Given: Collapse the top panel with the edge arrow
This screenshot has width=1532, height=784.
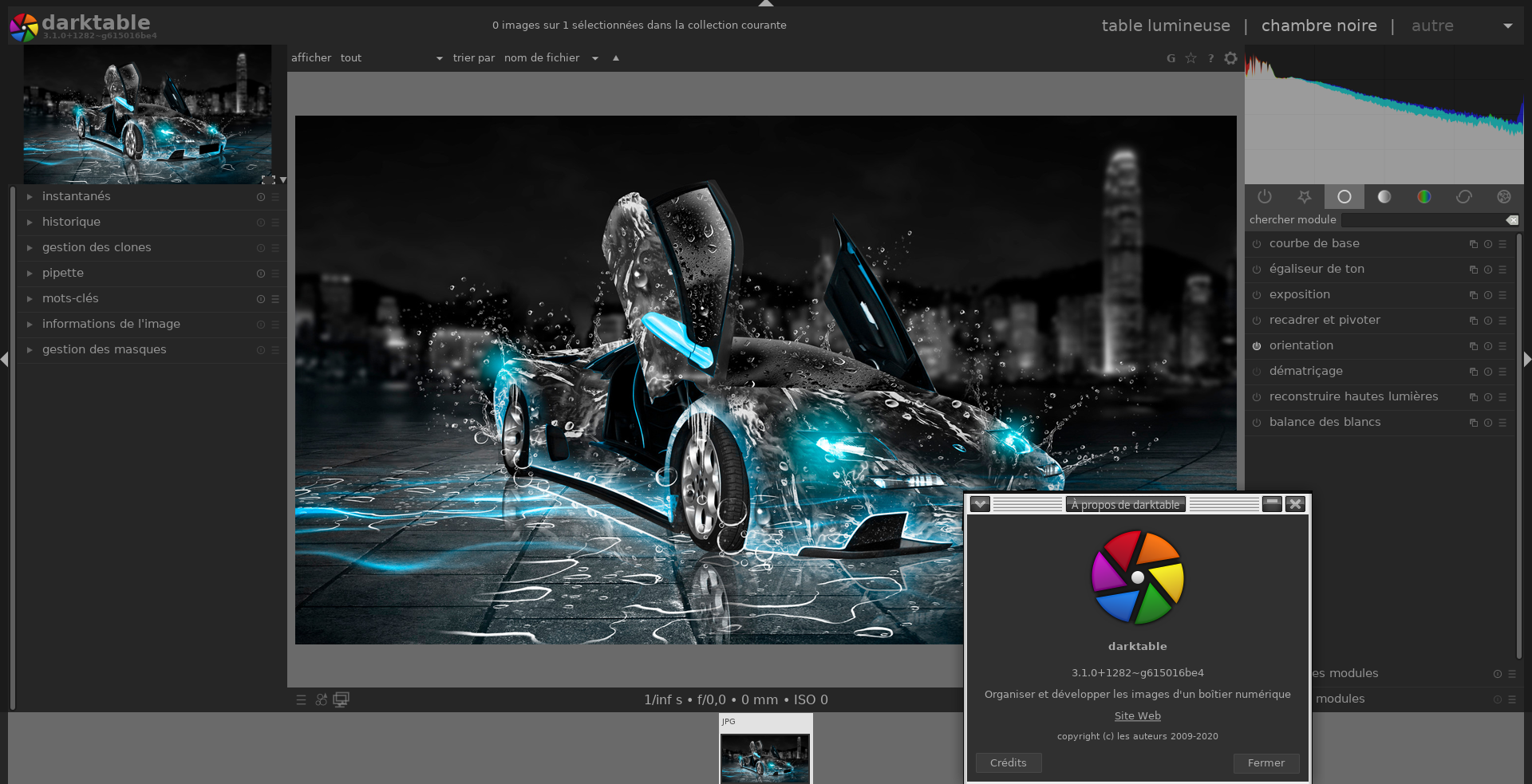Looking at the screenshot, I should 766,3.
